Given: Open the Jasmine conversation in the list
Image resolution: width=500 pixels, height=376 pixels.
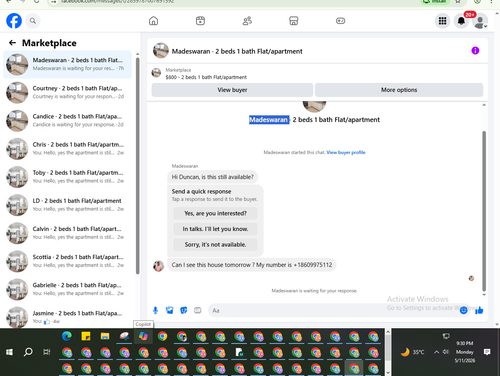Looking at the screenshot, I should tap(67, 317).
